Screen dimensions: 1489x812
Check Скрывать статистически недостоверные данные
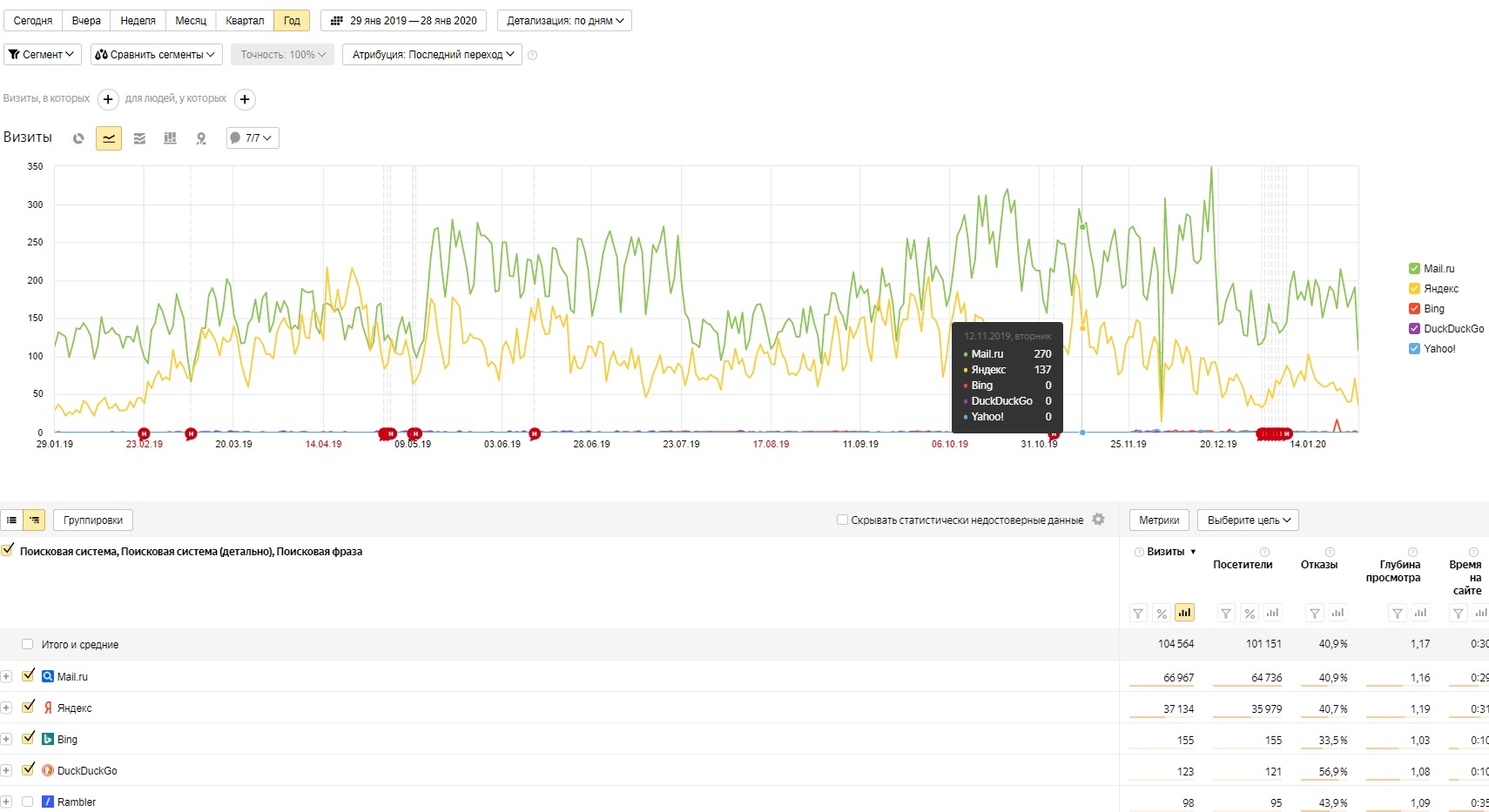coord(842,520)
